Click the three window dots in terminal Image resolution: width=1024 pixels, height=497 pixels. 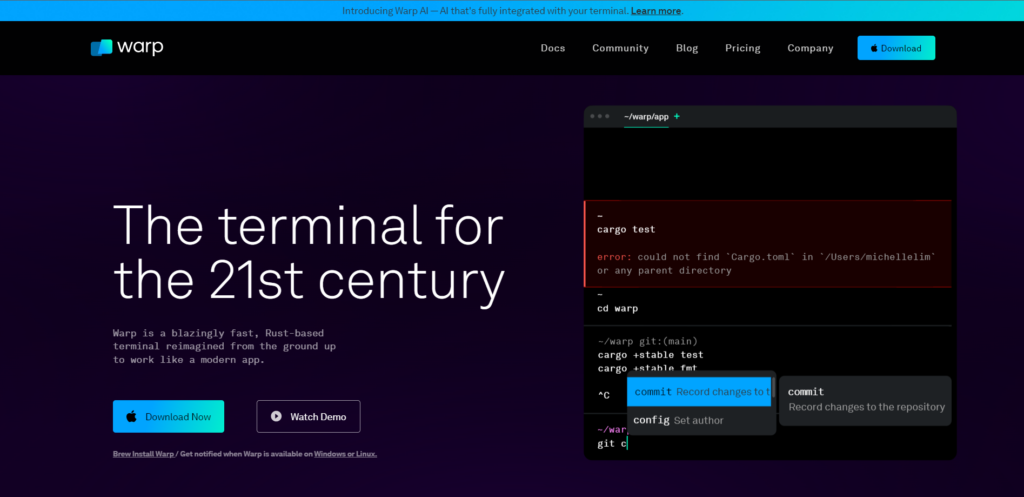point(600,117)
